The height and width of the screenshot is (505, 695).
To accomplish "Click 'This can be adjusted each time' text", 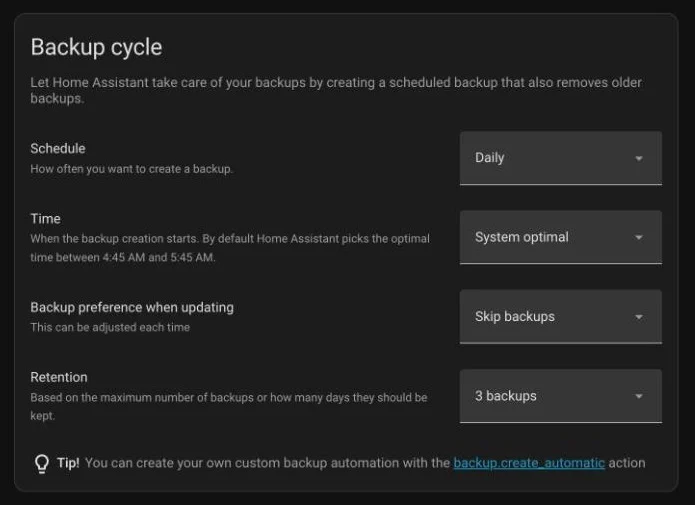I will coord(110,327).
